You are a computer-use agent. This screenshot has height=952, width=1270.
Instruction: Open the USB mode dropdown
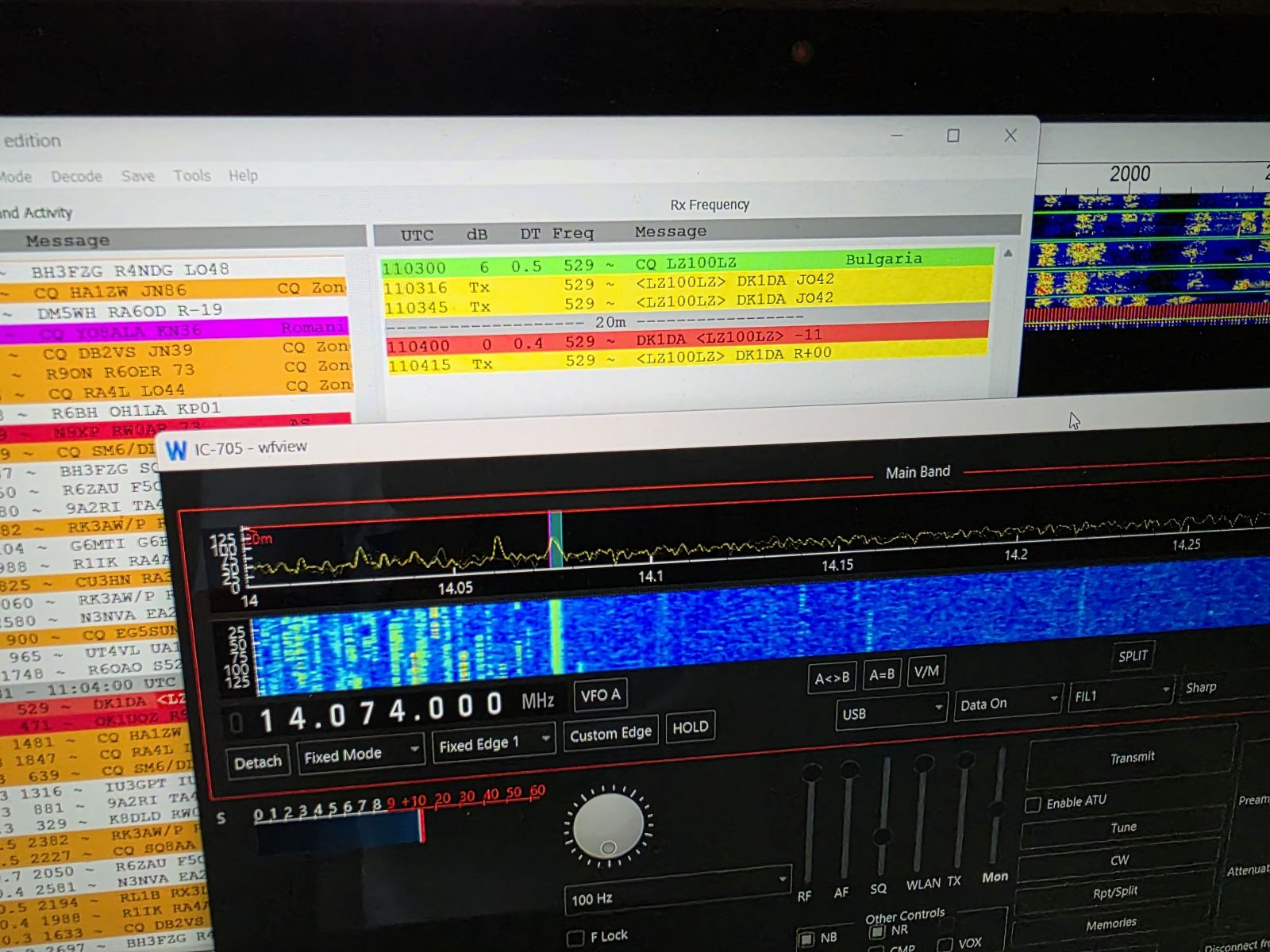click(x=891, y=712)
